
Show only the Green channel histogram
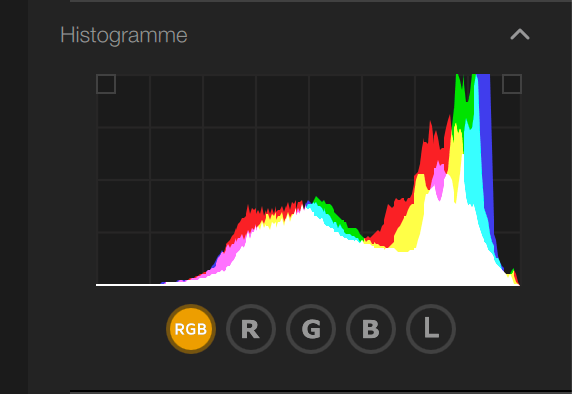click(311, 329)
